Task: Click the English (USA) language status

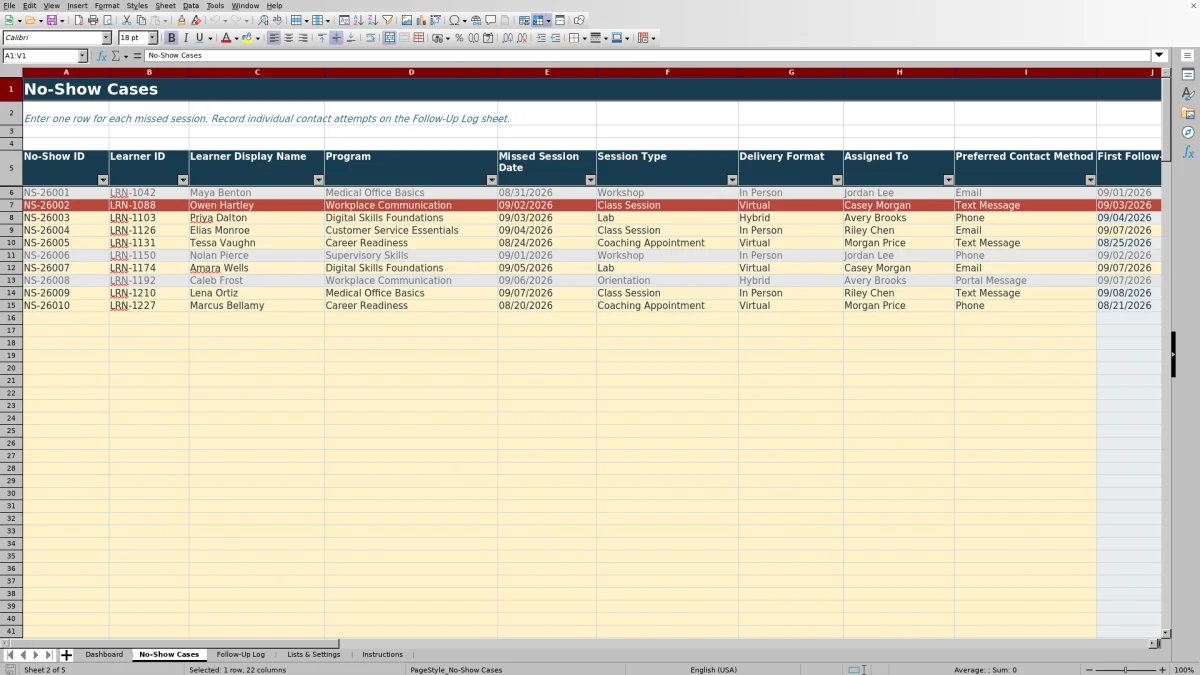Action: click(x=713, y=670)
